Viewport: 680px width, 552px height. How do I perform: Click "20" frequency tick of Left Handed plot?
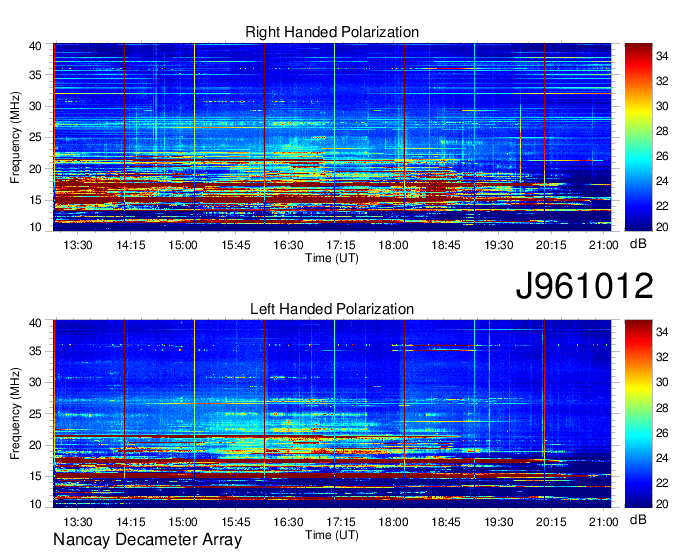coord(35,445)
